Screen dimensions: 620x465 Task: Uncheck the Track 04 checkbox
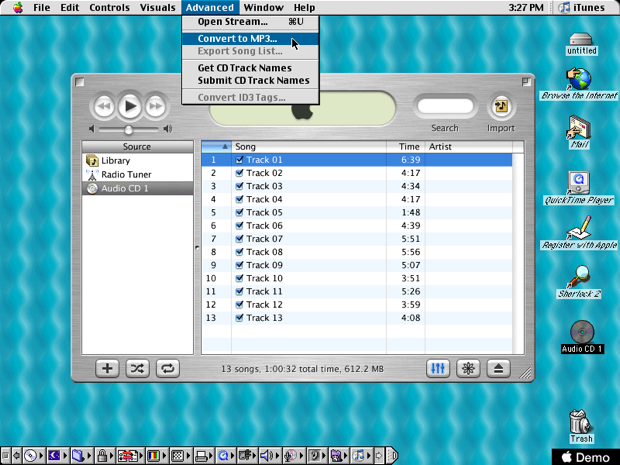coord(239,199)
